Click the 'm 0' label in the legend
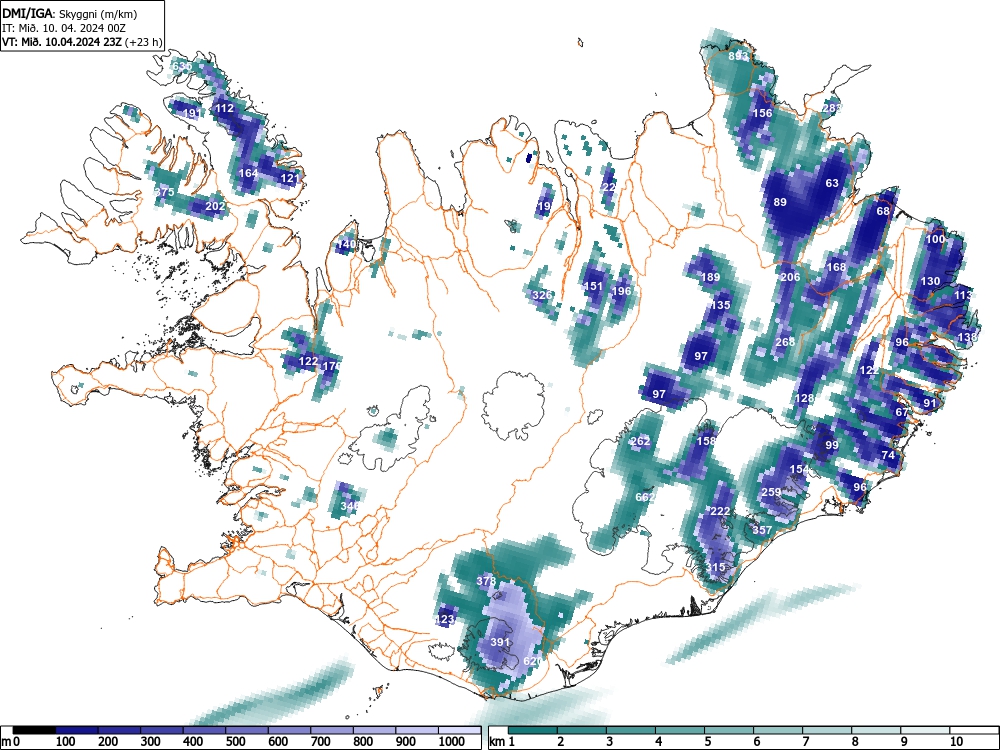 [11, 741]
